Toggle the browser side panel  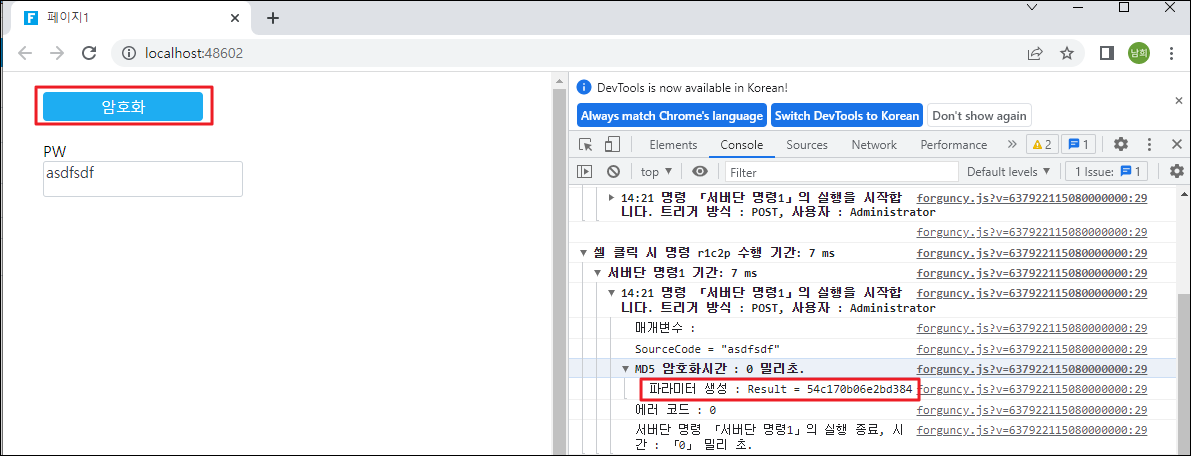click(x=1107, y=53)
